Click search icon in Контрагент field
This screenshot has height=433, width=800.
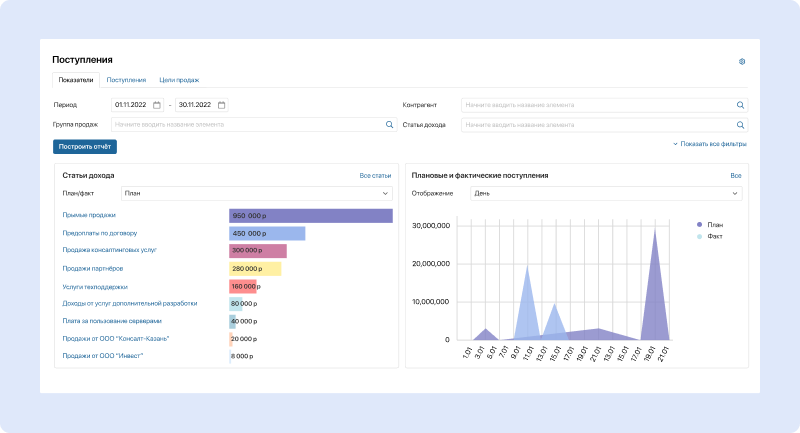click(740, 105)
